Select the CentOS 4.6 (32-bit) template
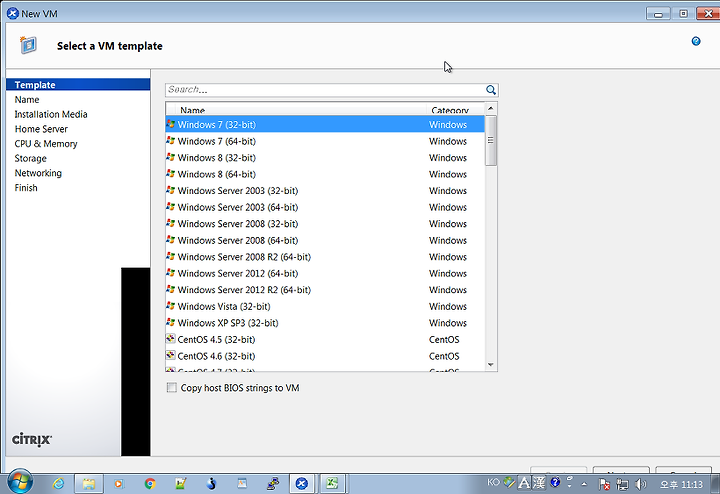Screen dimensions: 720x494 [325, 356]
